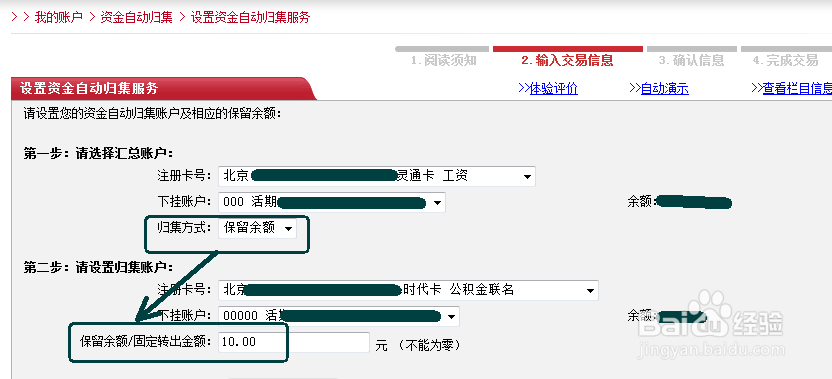The height and width of the screenshot is (379, 832).
Task: Open the 查看栏目信息 link
Action: pyautogui.click(x=792, y=89)
